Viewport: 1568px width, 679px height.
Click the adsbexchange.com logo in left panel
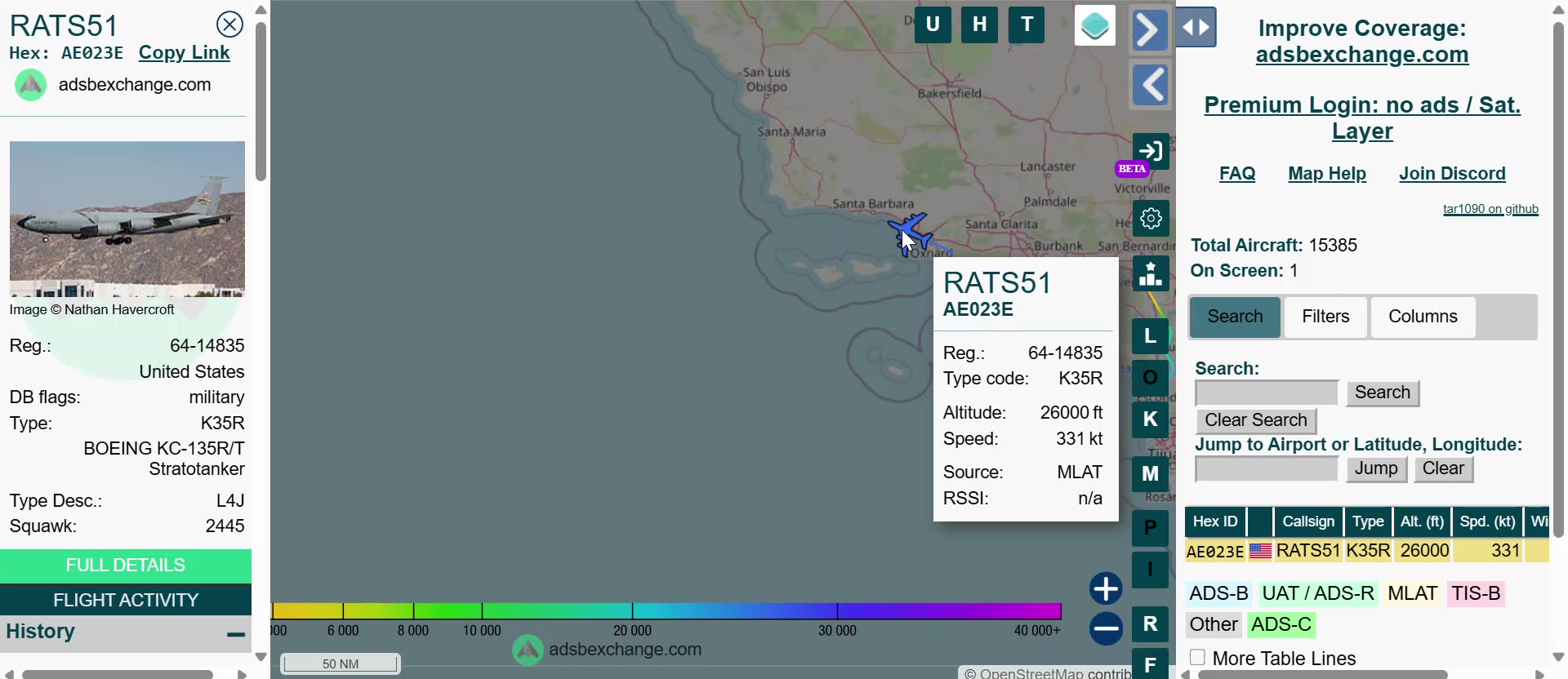(x=31, y=85)
